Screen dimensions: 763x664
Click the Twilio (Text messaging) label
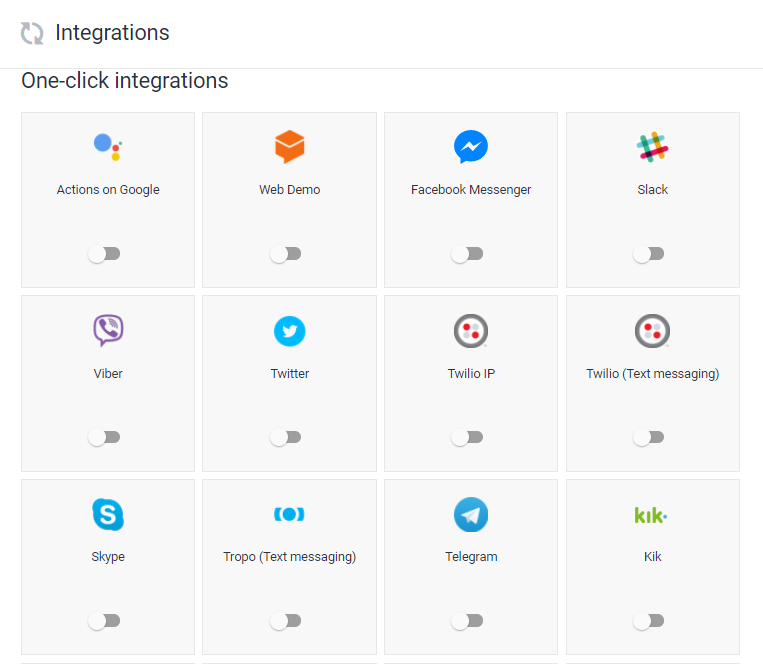653,374
